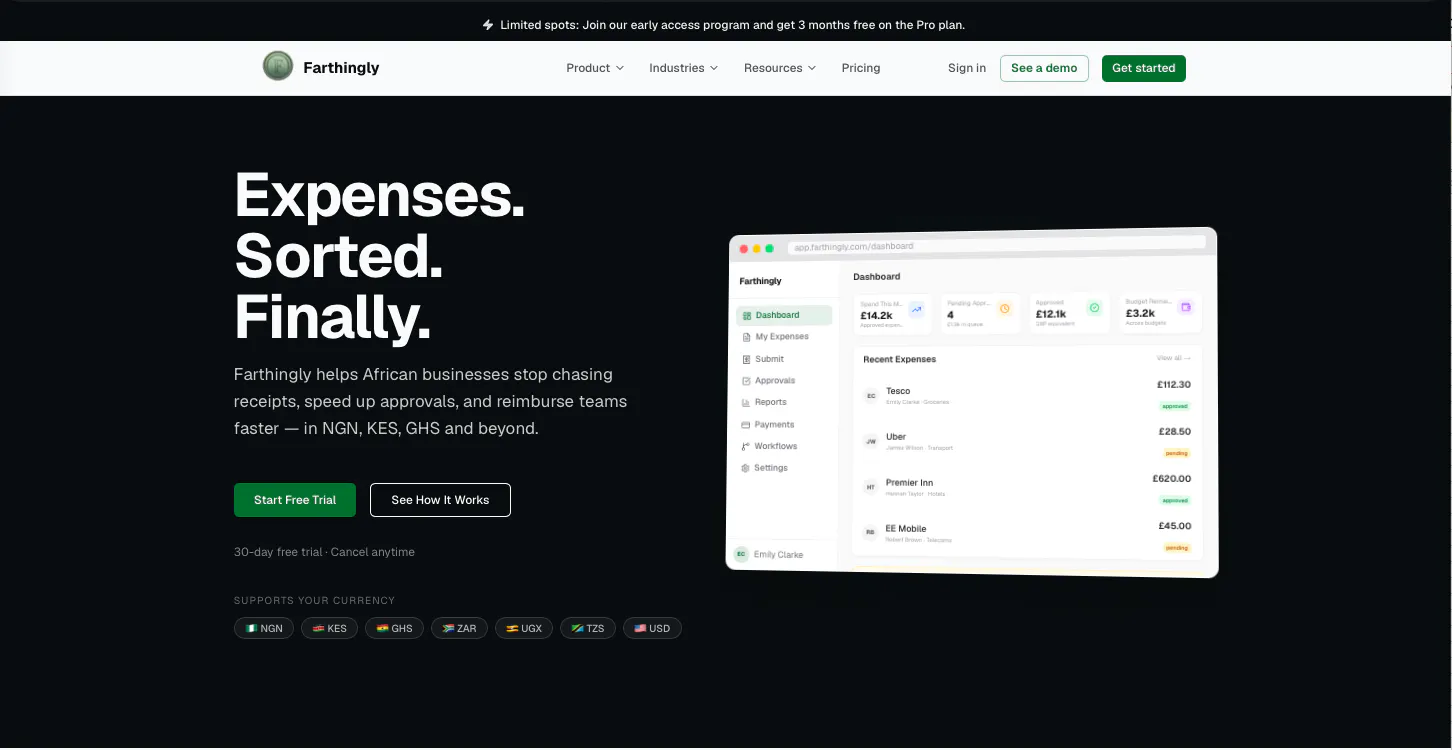Click the HT avatar beside Premier Inn
The height and width of the screenshot is (750, 1452).
point(870,487)
